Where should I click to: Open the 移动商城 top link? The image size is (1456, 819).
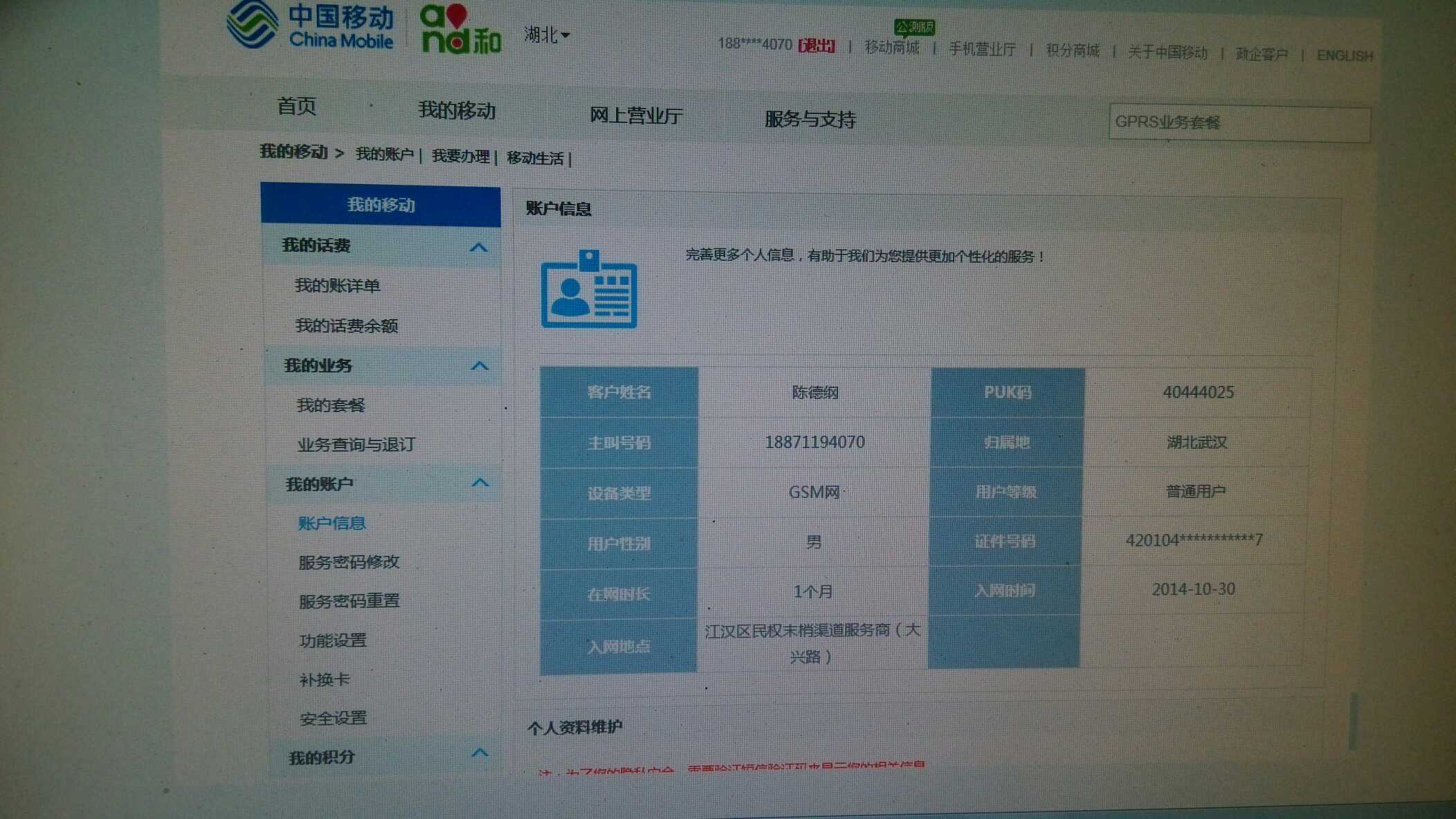coord(892,48)
